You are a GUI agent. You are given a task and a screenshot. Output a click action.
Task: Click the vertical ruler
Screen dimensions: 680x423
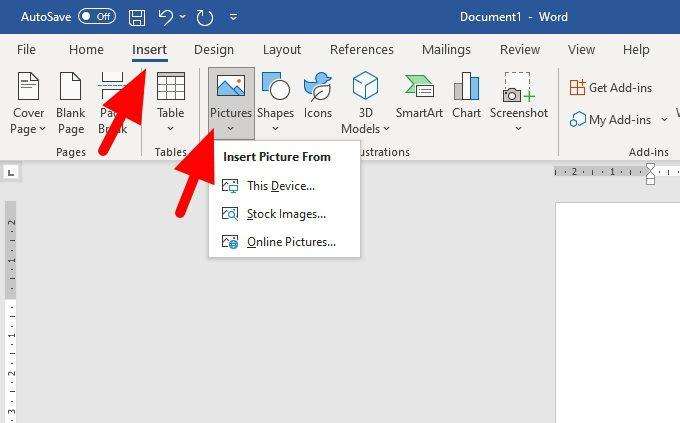11,312
